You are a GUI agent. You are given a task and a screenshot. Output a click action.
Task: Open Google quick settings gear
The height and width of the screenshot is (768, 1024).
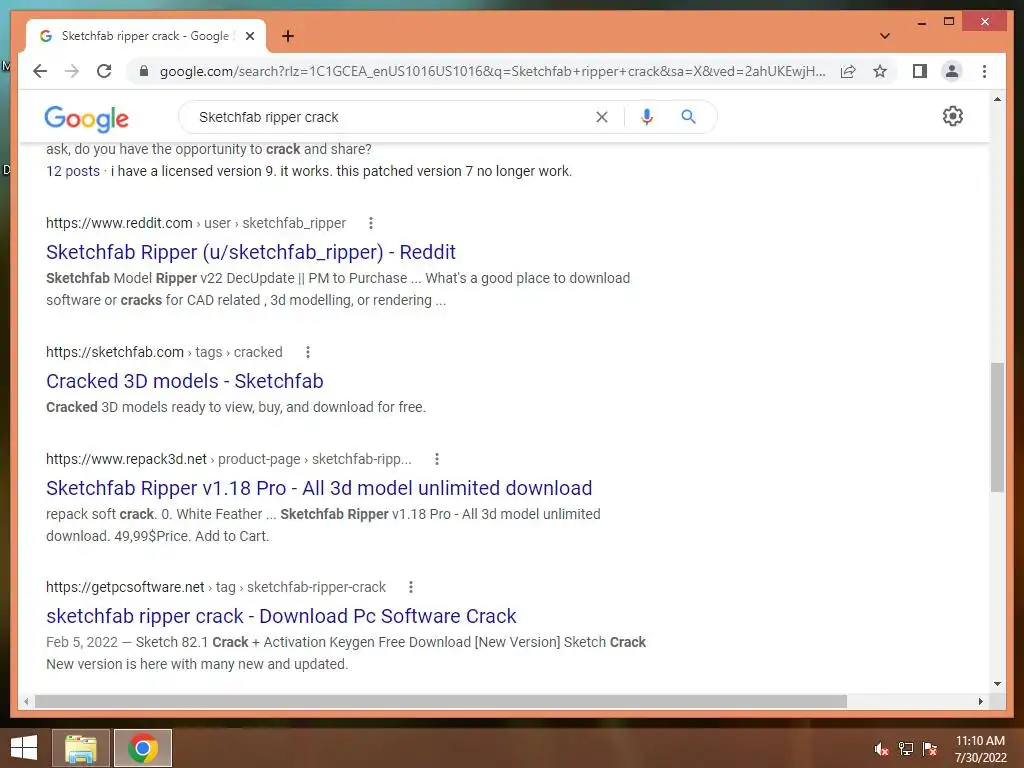tap(952, 116)
